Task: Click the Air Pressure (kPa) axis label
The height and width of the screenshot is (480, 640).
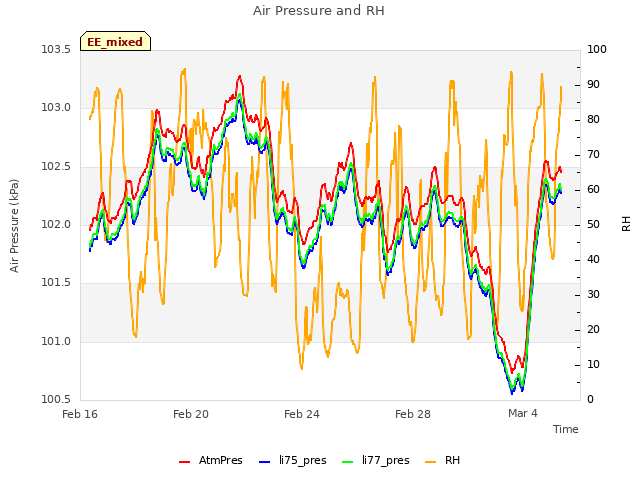Action: coord(14,225)
